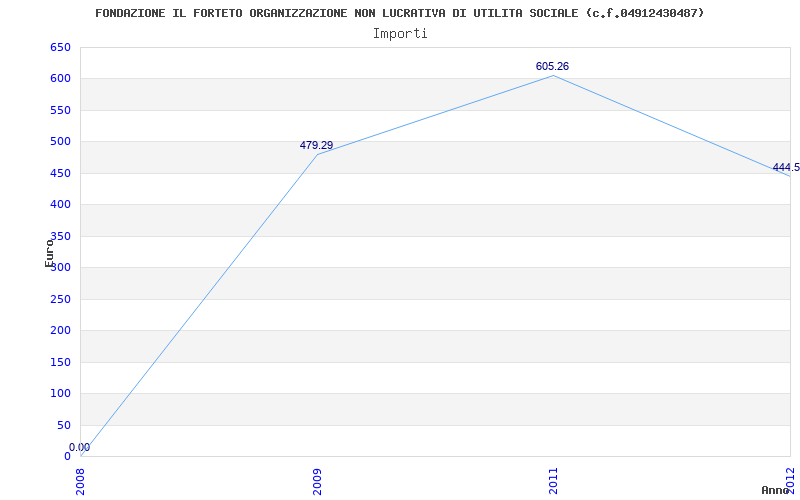The image size is (800, 500).
Task: Click the 150 y-axis tick label
Action: pos(60,362)
